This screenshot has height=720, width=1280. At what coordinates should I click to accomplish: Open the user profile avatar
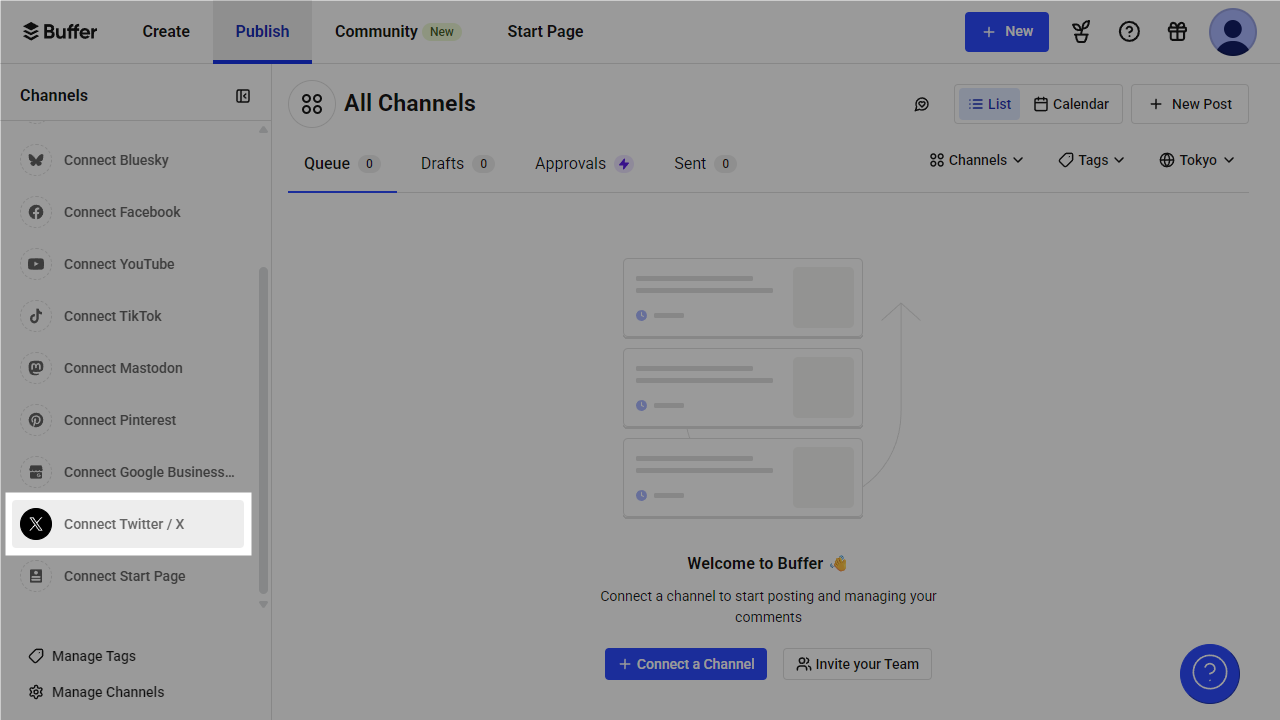[1232, 32]
